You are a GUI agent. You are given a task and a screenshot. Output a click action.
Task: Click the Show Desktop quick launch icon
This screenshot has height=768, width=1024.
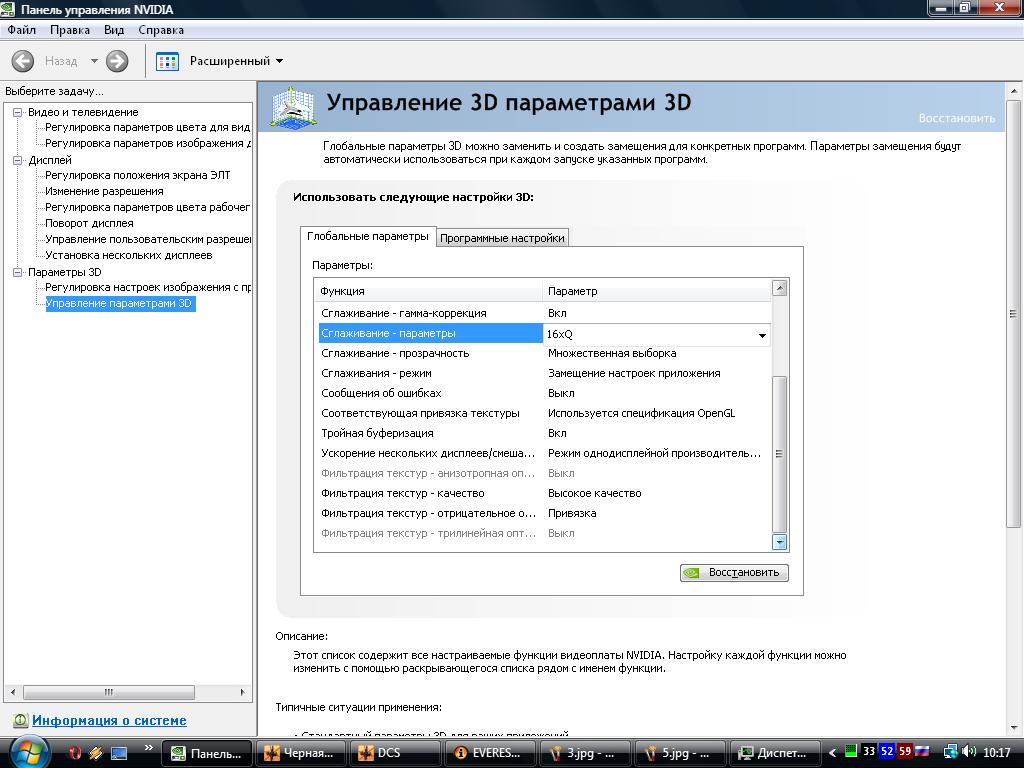pos(119,753)
